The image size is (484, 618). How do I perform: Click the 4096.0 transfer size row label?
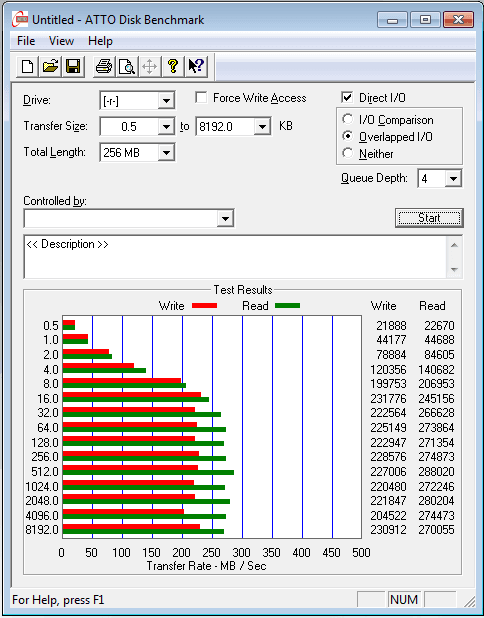42,515
